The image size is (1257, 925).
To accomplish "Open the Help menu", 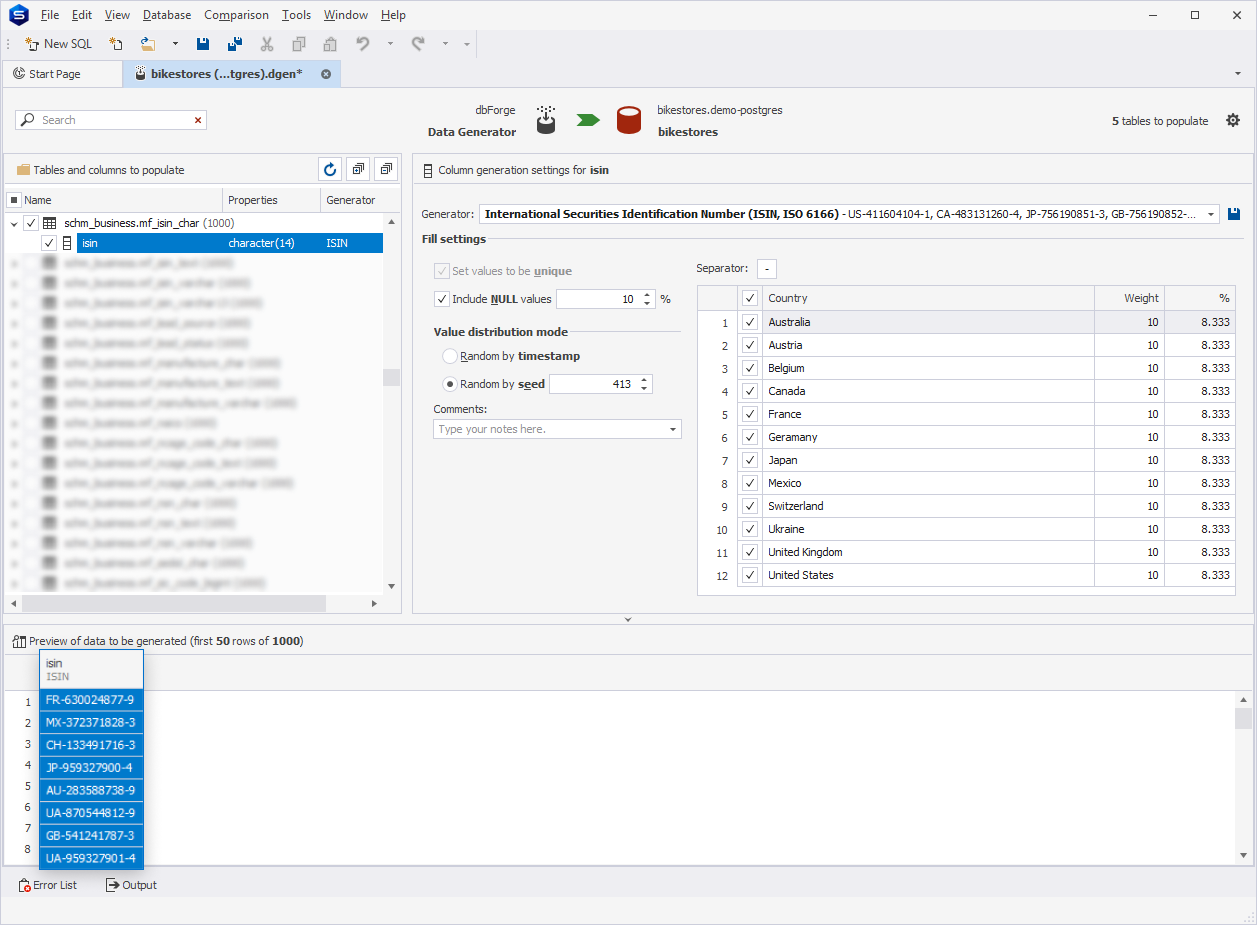I will 393,15.
